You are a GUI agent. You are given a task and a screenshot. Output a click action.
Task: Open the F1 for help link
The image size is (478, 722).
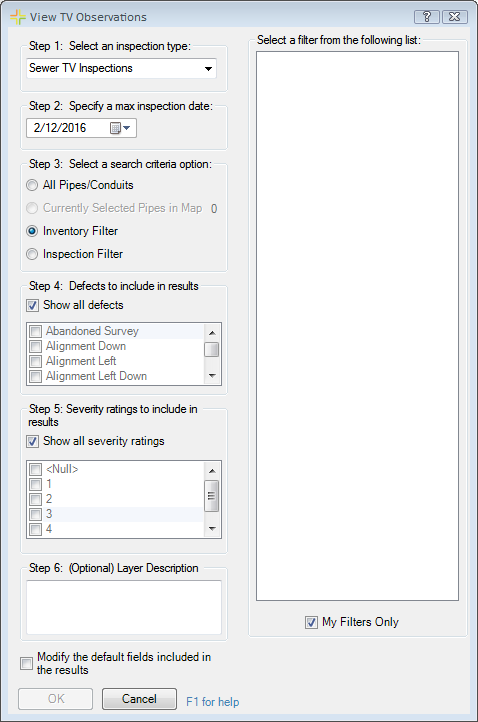(213, 702)
